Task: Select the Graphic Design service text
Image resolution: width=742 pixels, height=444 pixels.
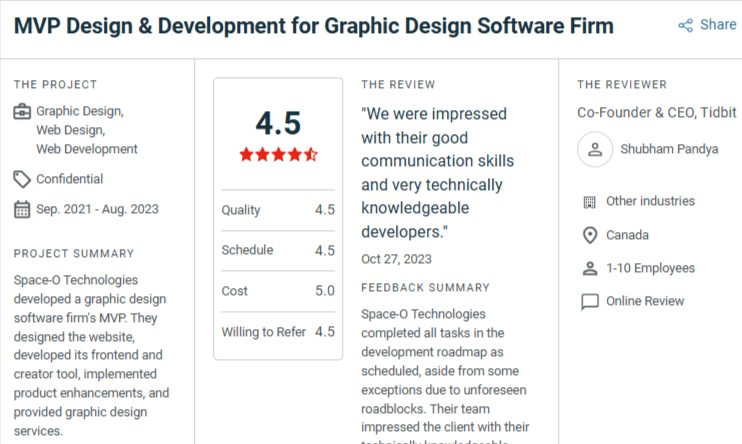Action: (80, 111)
